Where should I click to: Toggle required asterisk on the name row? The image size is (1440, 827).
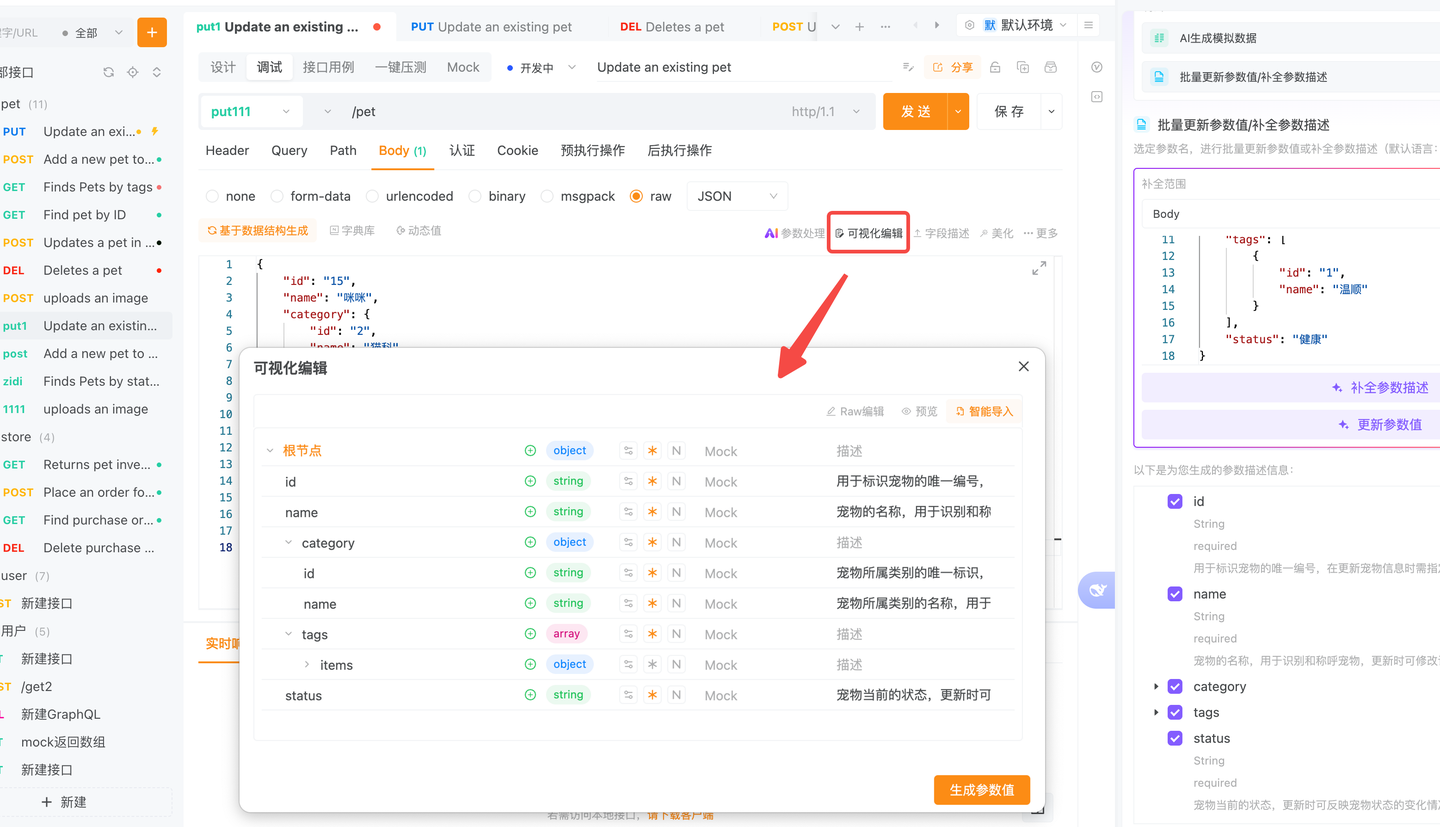coord(653,512)
